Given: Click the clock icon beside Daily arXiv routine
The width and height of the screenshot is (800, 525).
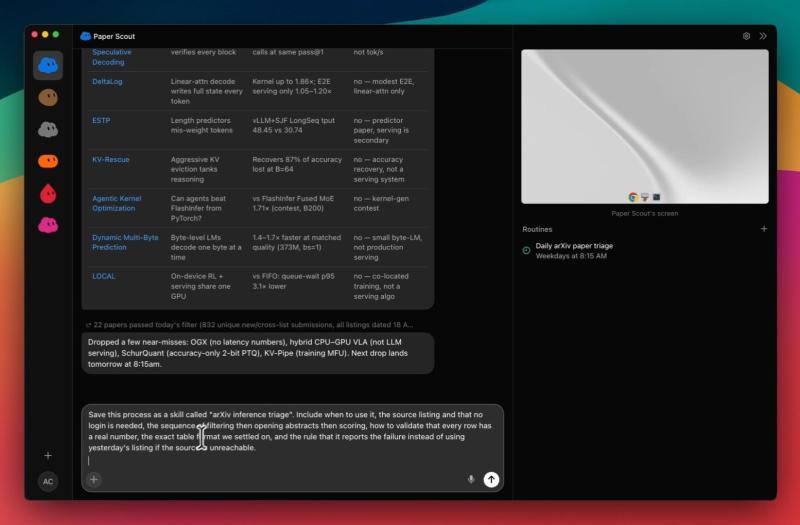Looking at the screenshot, I should (x=527, y=251).
